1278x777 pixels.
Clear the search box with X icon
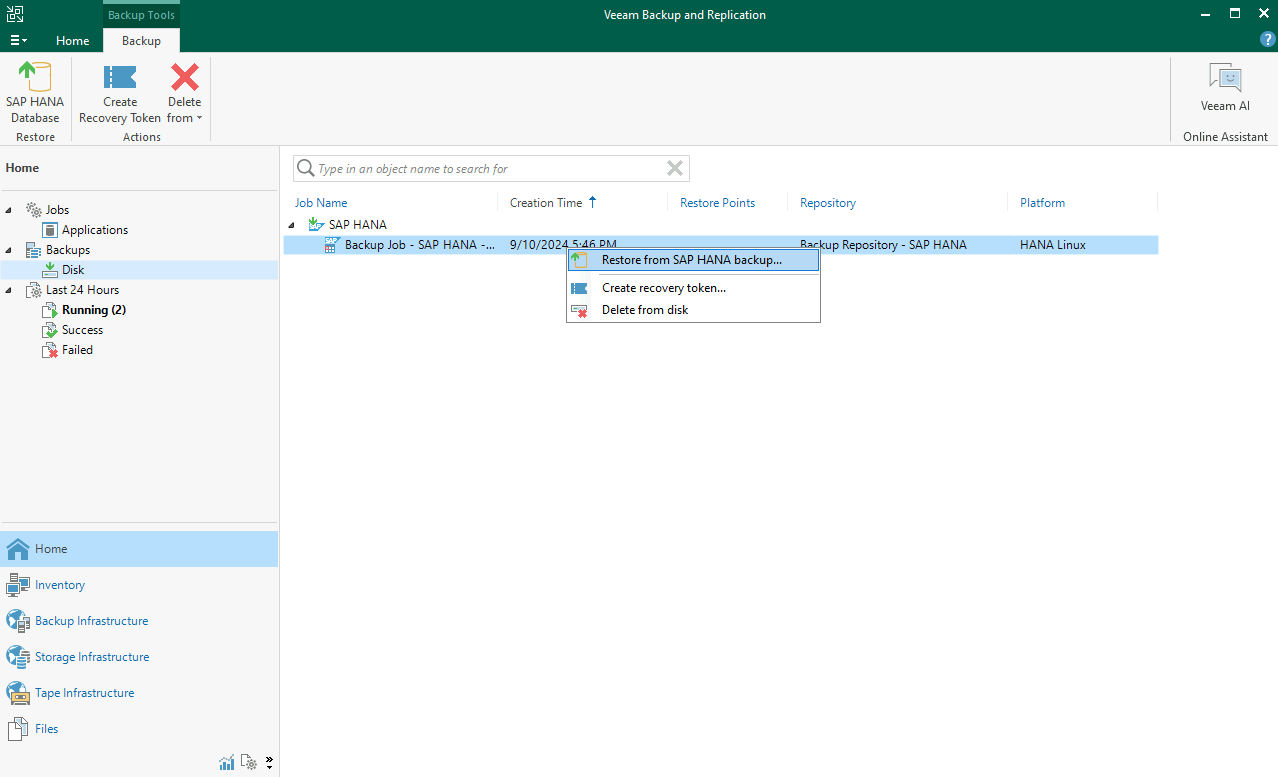click(x=675, y=168)
